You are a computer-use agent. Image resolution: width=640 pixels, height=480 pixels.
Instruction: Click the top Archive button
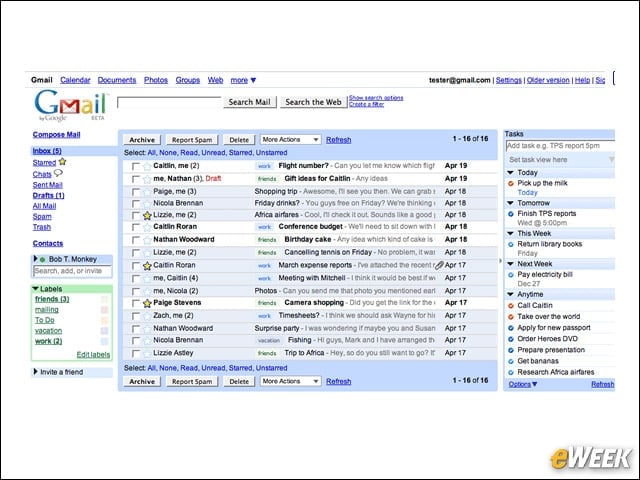142,140
